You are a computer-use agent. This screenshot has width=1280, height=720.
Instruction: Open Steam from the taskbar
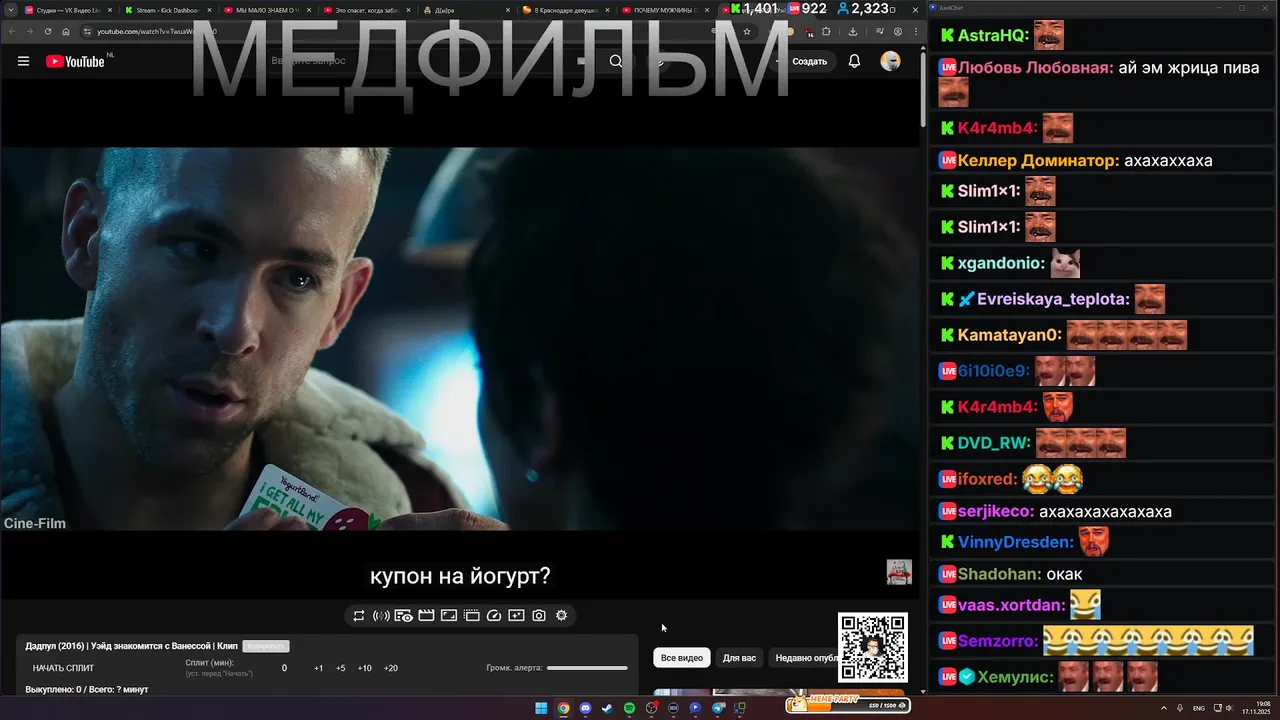click(607, 708)
